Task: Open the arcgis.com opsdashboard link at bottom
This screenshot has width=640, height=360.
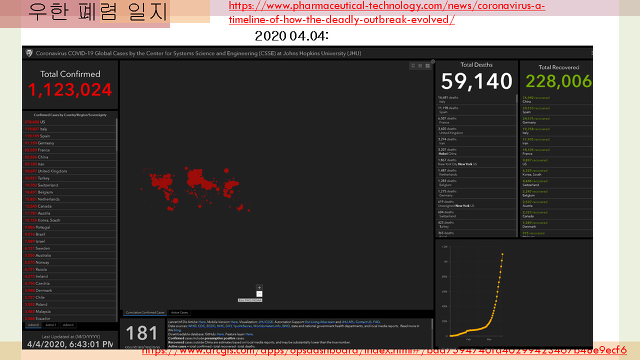Action: click(384, 350)
